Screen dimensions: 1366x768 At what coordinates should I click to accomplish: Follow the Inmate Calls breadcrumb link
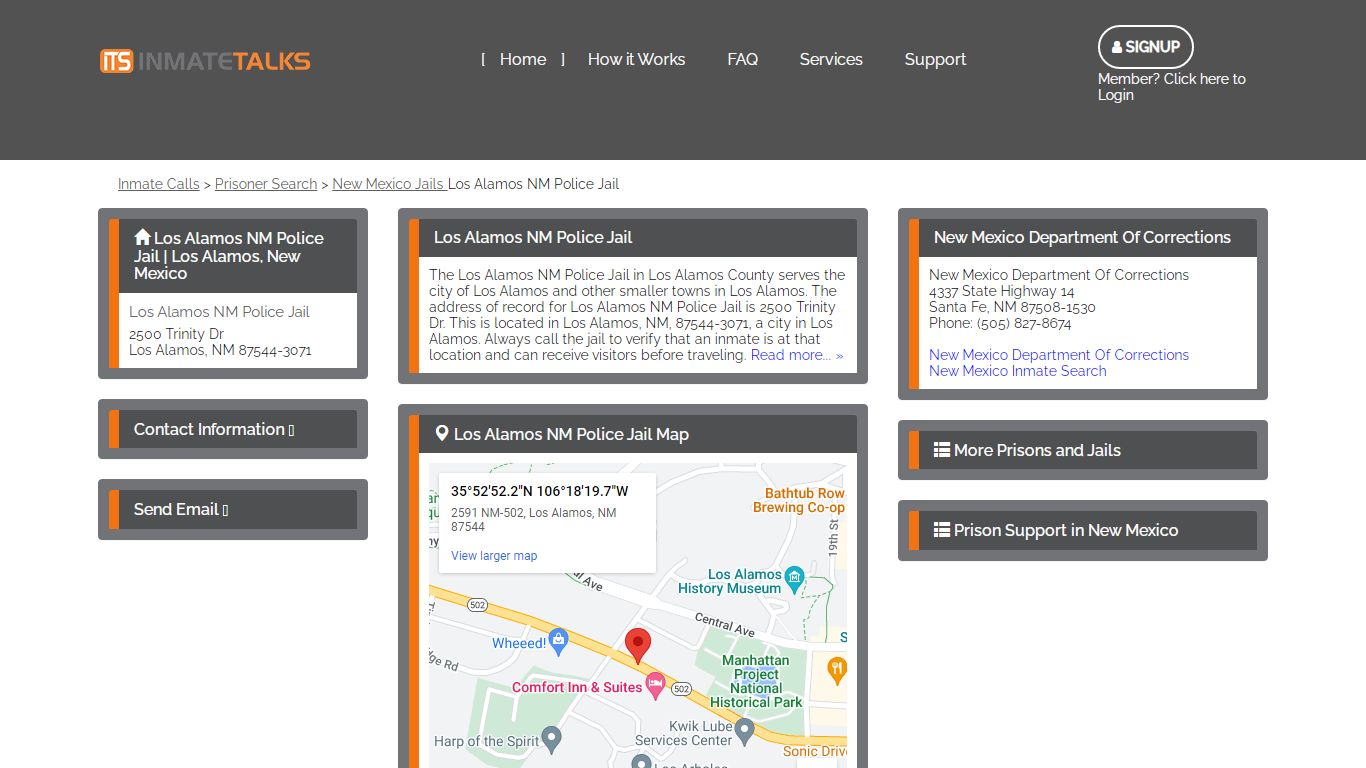click(x=159, y=184)
